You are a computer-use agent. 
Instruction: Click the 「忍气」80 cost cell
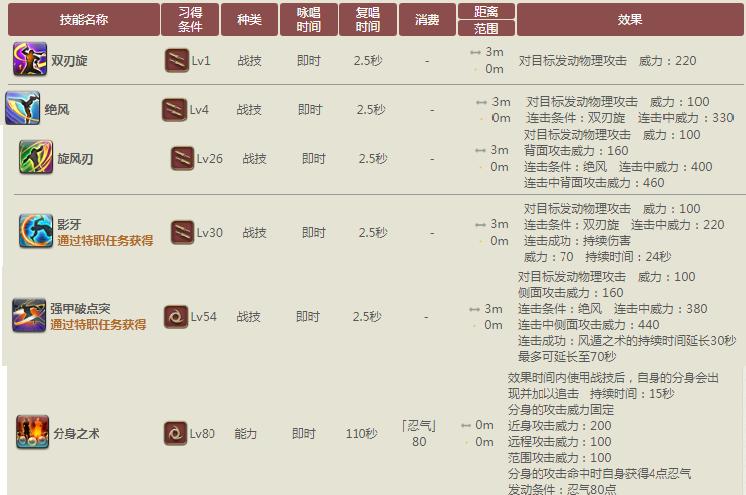[419, 434]
